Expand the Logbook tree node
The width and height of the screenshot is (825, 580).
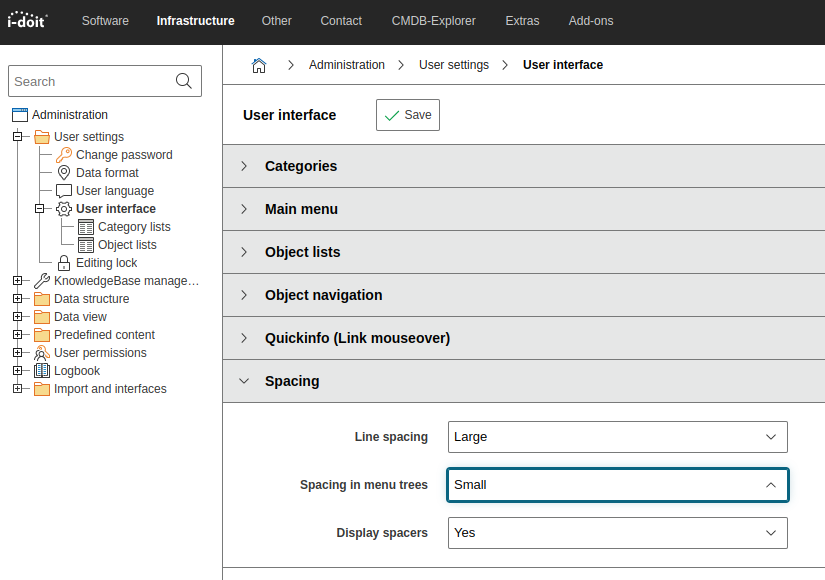17,371
